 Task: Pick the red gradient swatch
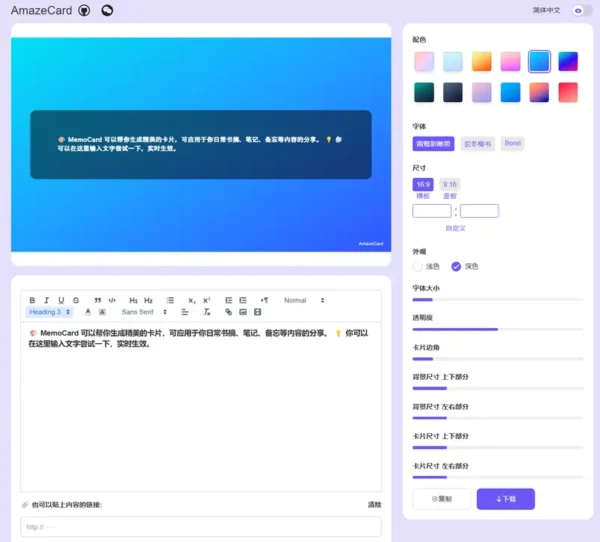click(568, 92)
